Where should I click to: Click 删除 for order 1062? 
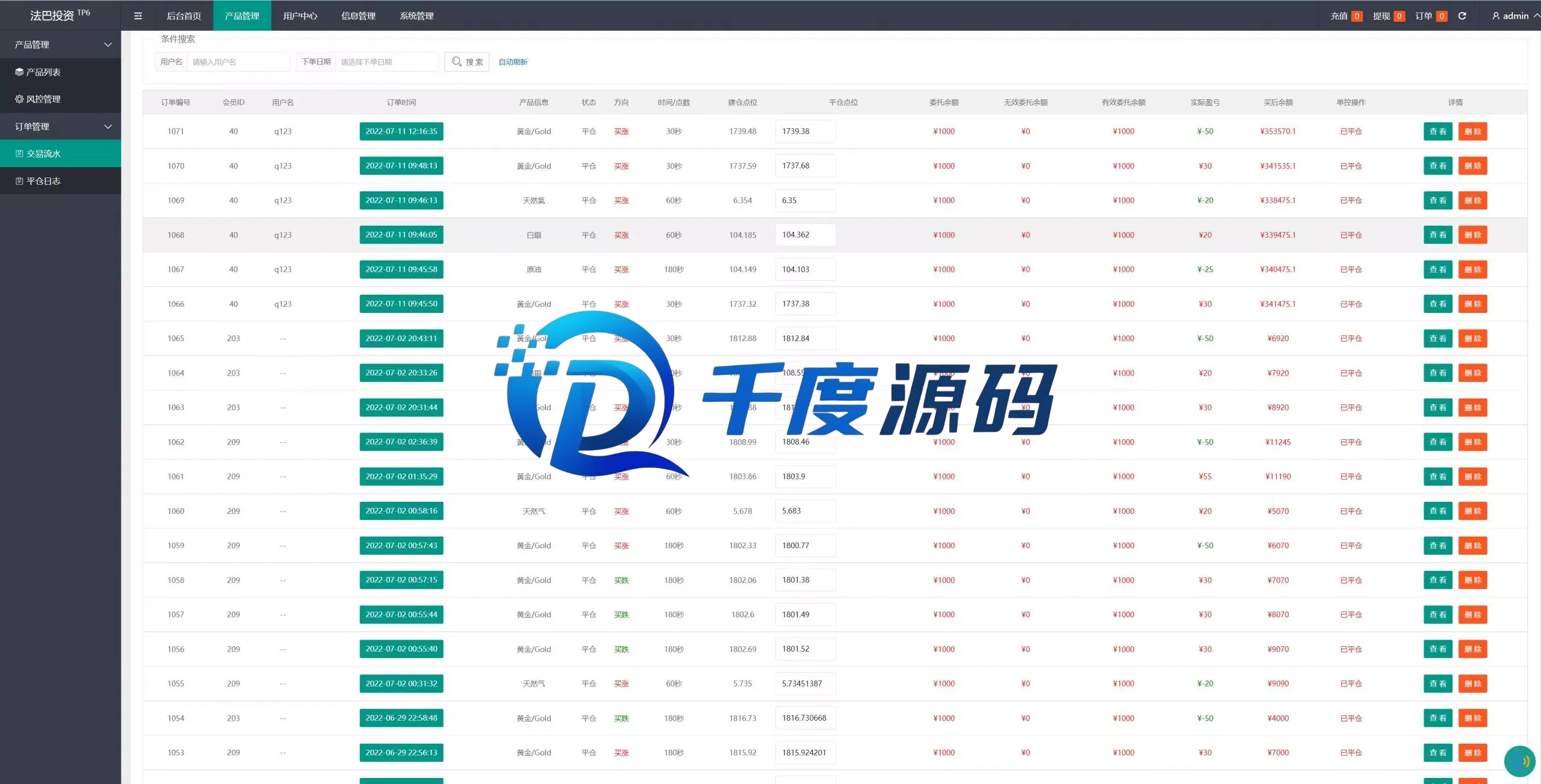pos(1472,442)
